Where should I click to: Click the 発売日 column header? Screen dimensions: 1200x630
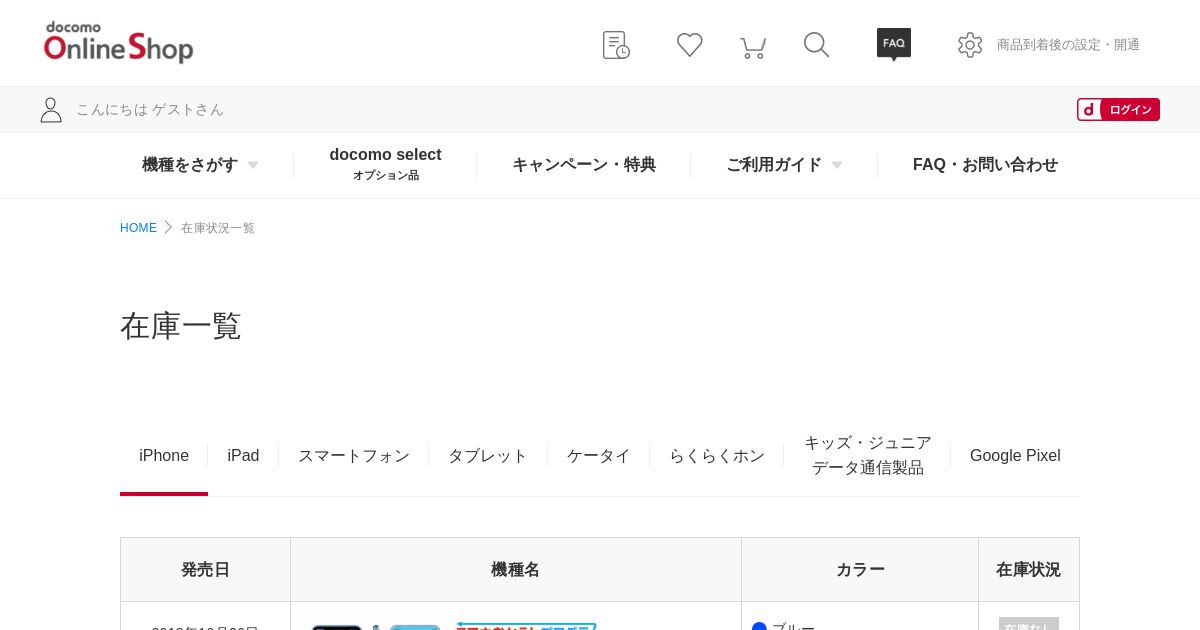205,570
